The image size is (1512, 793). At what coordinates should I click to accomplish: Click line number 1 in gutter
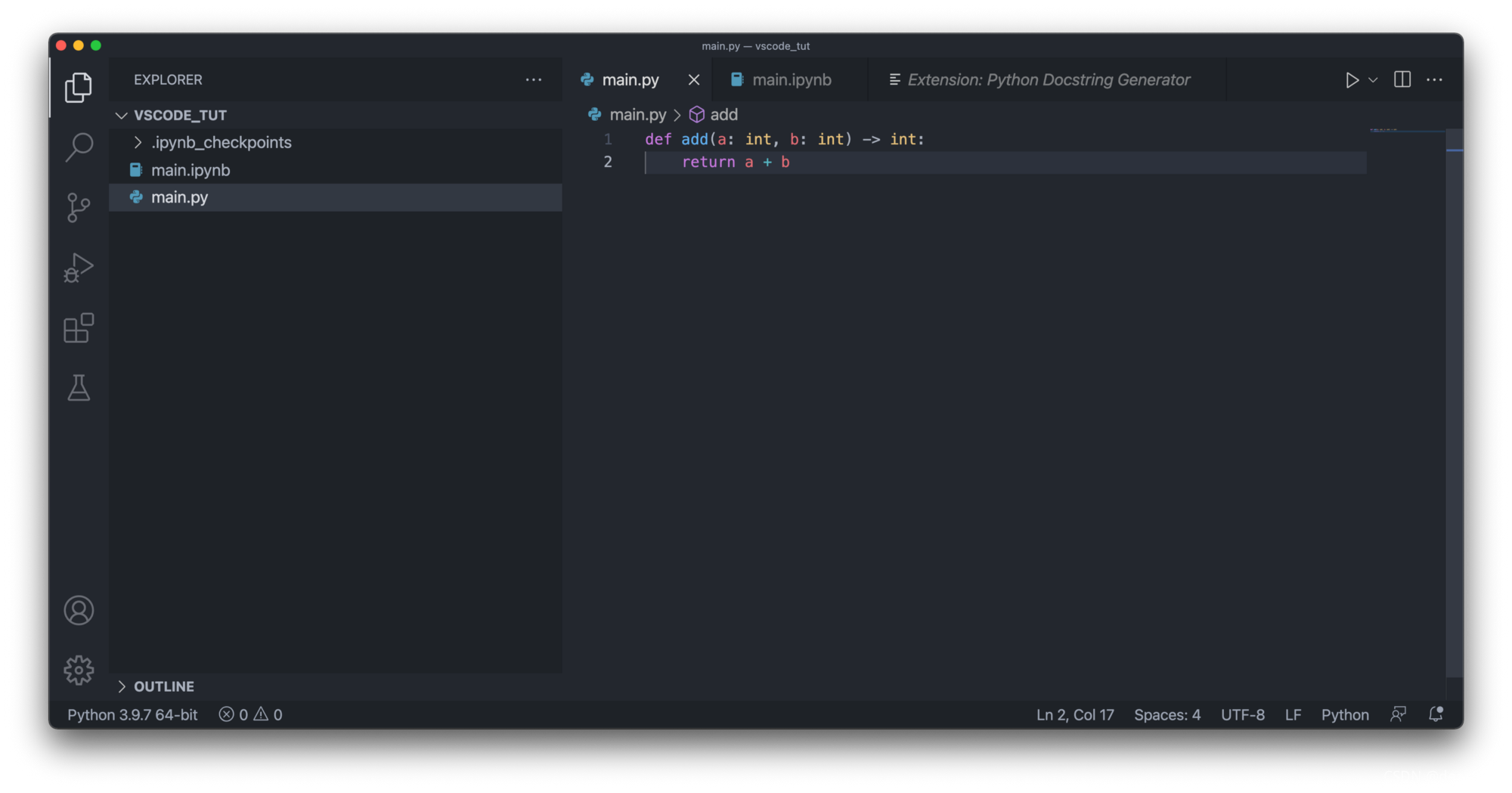coord(608,139)
